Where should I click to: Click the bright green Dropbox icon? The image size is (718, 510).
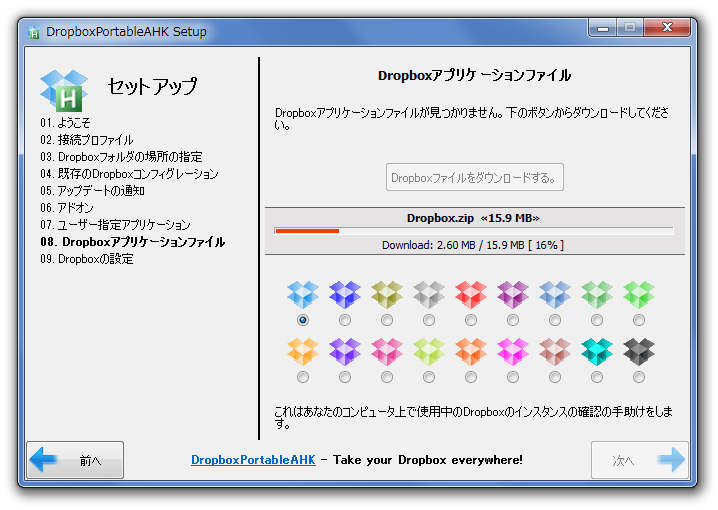click(639, 295)
